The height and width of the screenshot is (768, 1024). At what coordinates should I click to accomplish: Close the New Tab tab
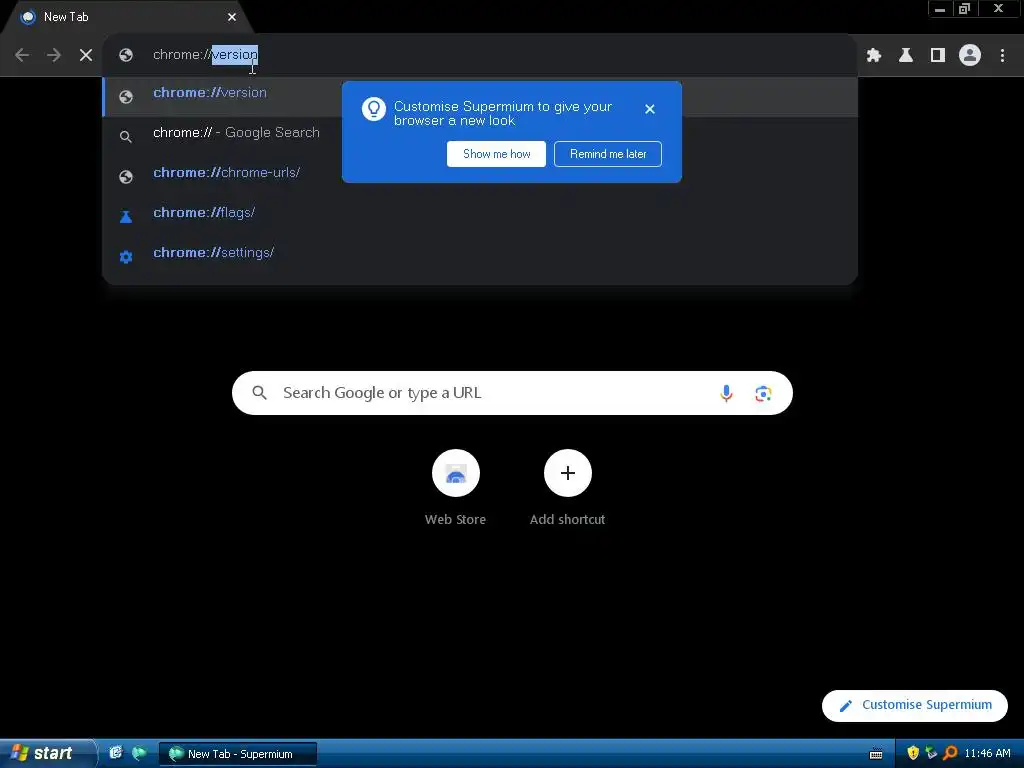pyautogui.click(x=232, y=17)
